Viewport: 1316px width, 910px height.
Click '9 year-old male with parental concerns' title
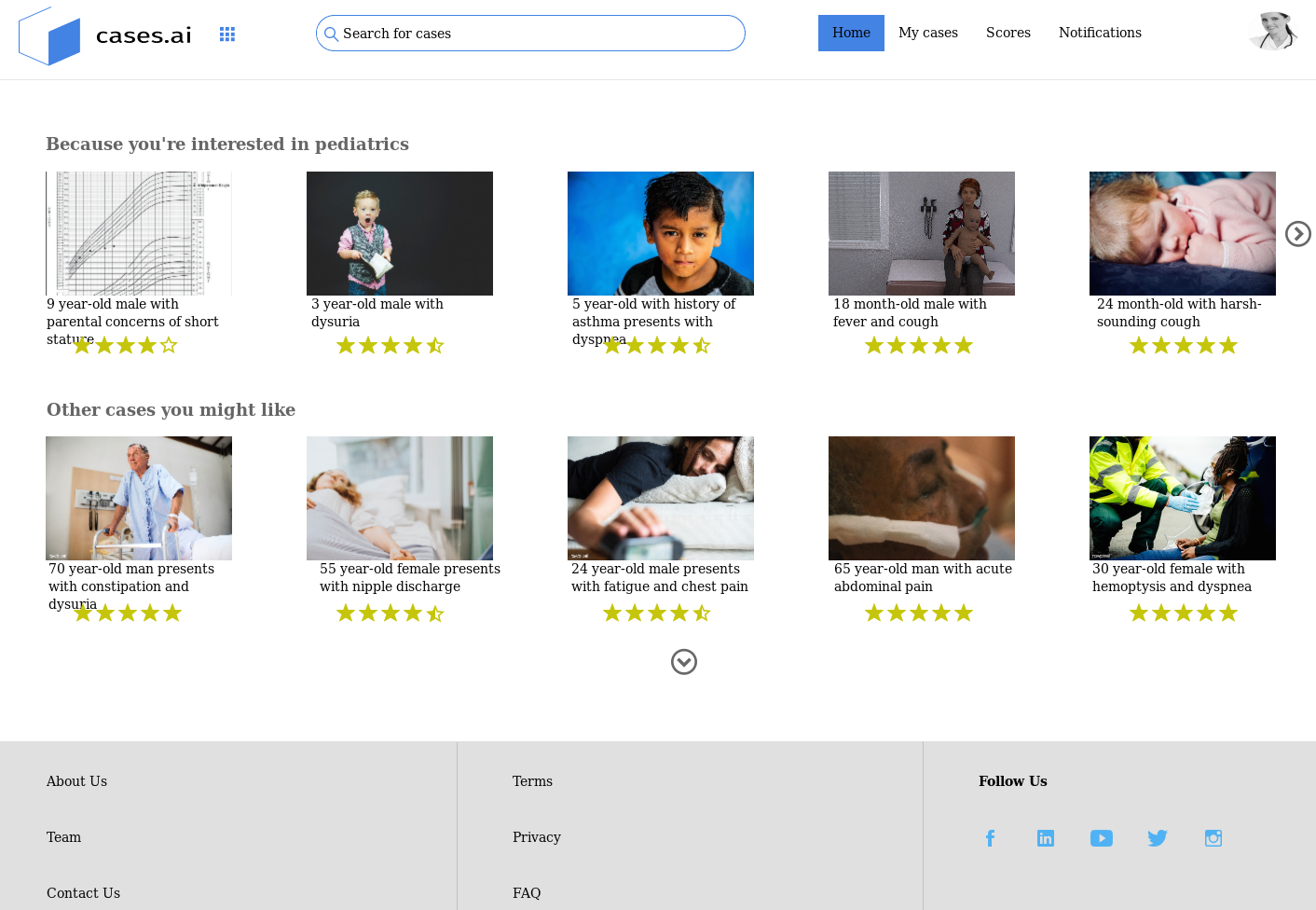click(x=132, y=322)
